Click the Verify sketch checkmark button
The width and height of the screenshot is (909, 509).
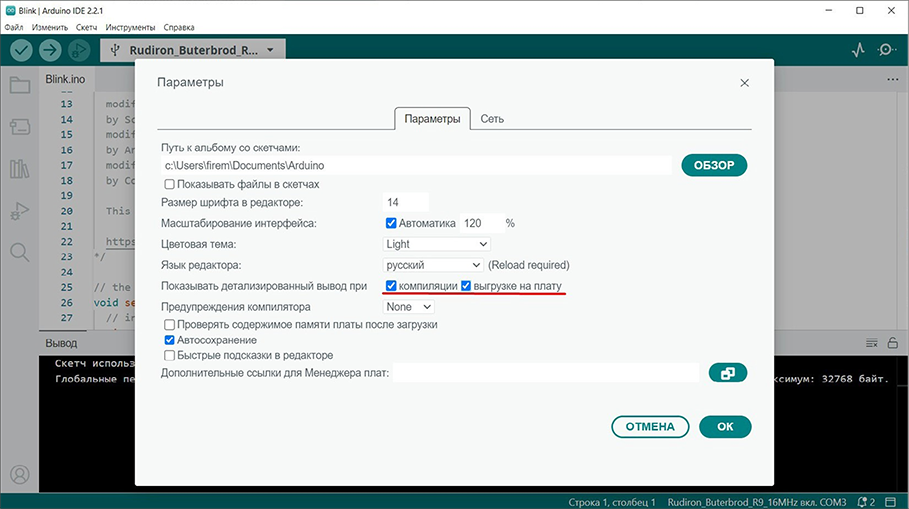click(21, 50)
